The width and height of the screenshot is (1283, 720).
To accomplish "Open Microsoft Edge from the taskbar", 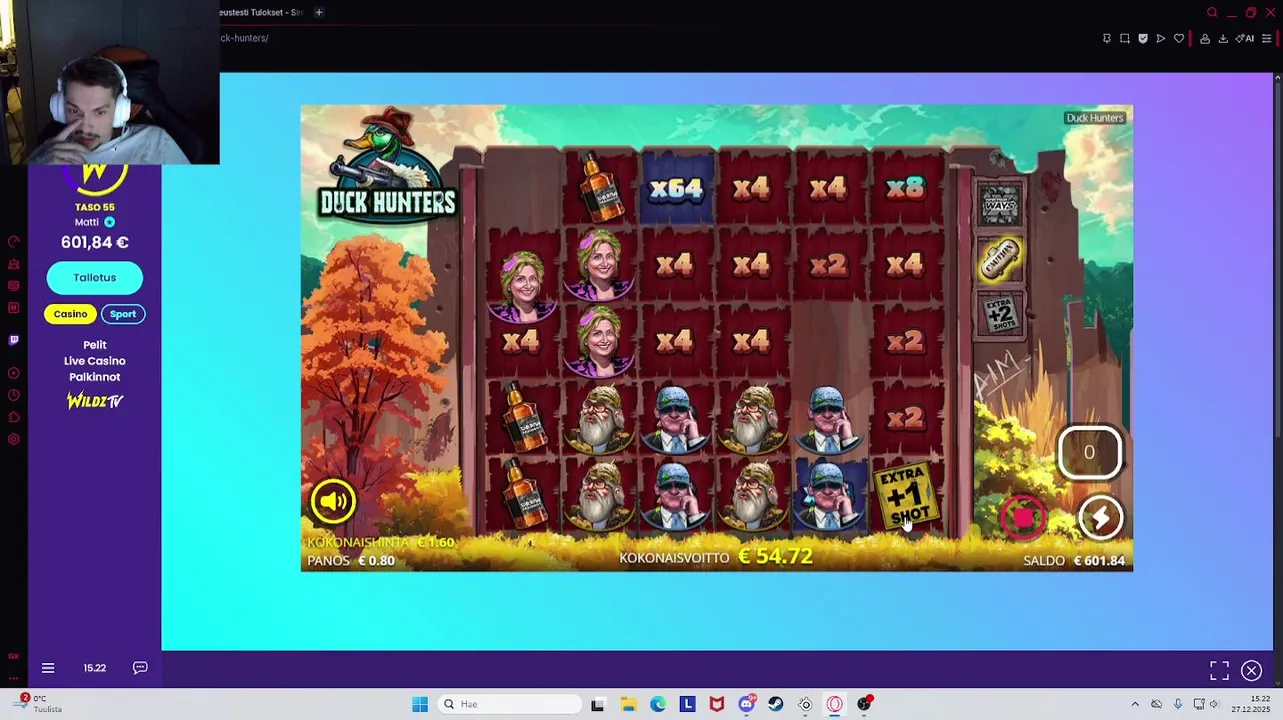I will coord(658,704).
